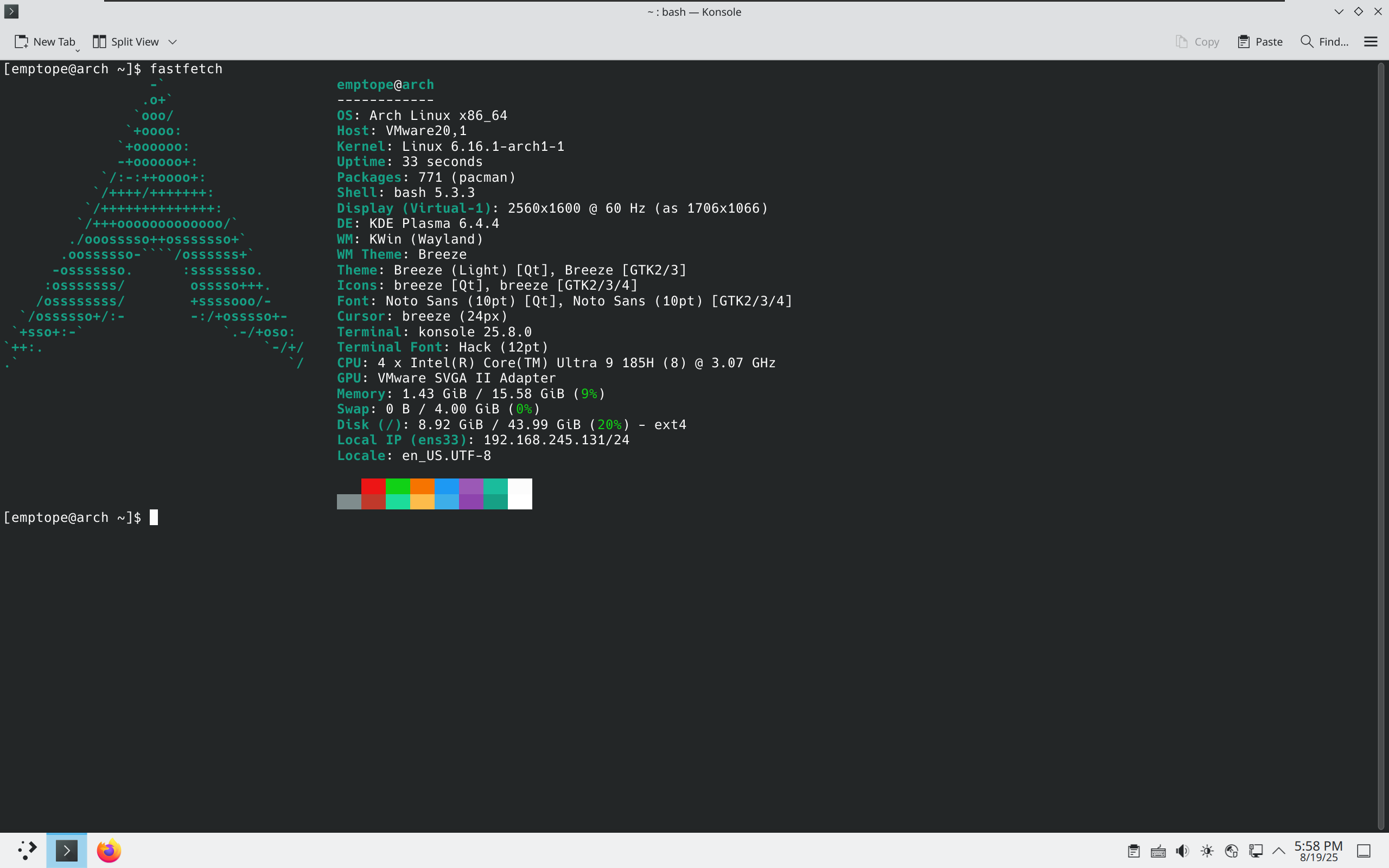Open the clipboard tray icon

pos(1133,851)
